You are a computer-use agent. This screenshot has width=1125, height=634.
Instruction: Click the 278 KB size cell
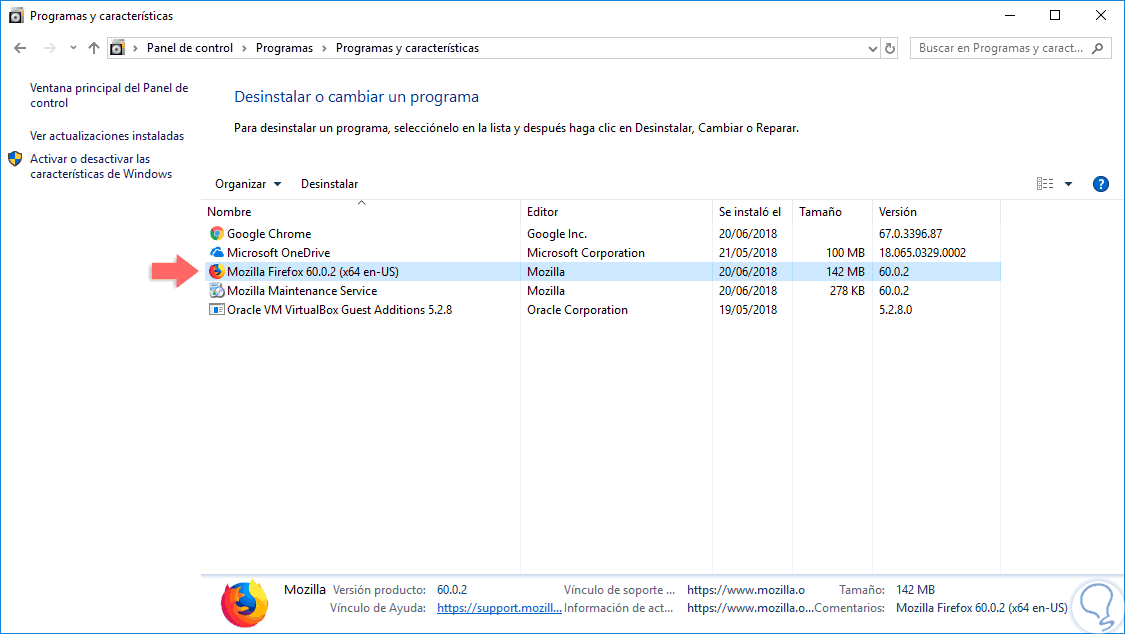click(x=847, y=290)
